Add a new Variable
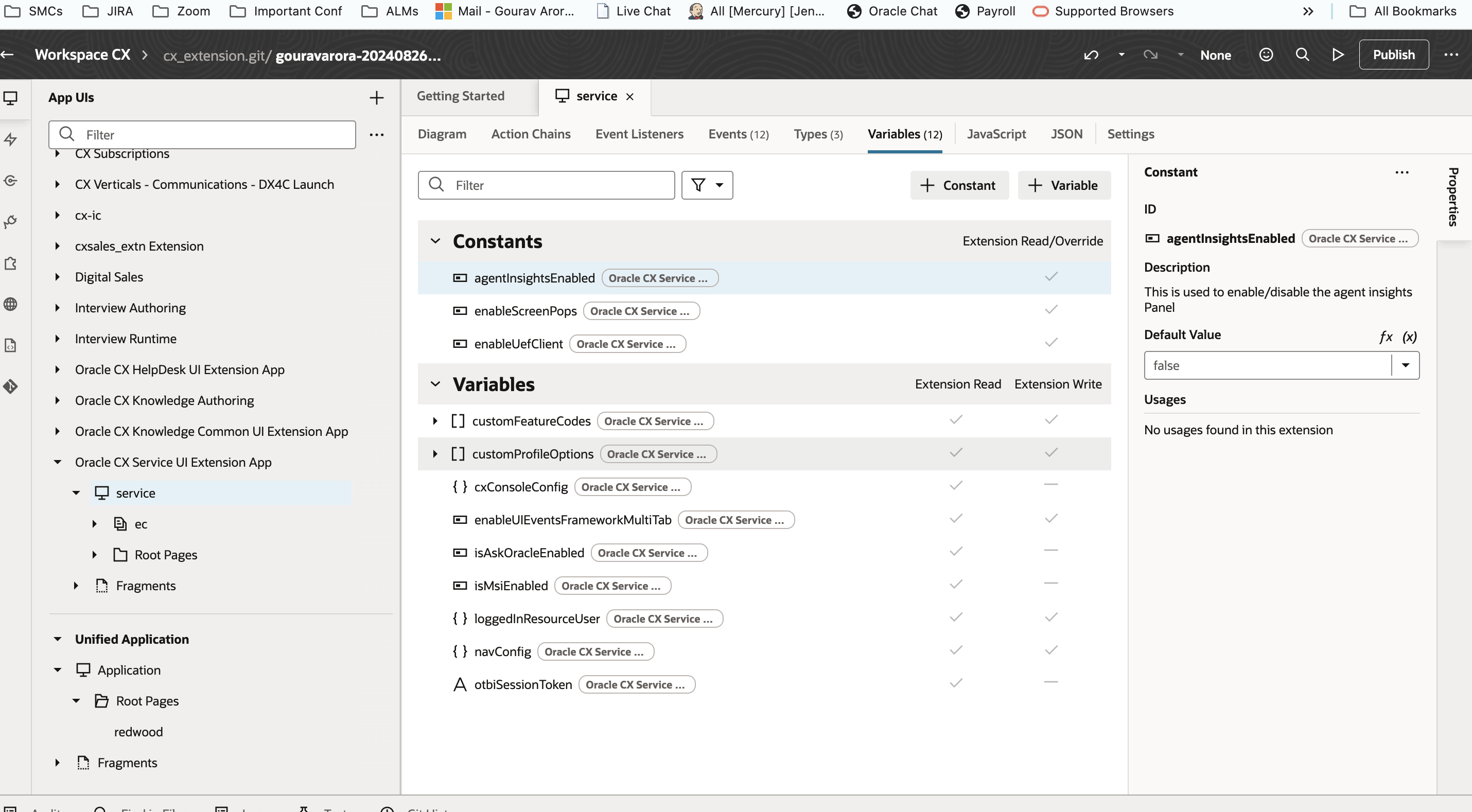Screen dimensions: 1472x812 [1064, 185]
